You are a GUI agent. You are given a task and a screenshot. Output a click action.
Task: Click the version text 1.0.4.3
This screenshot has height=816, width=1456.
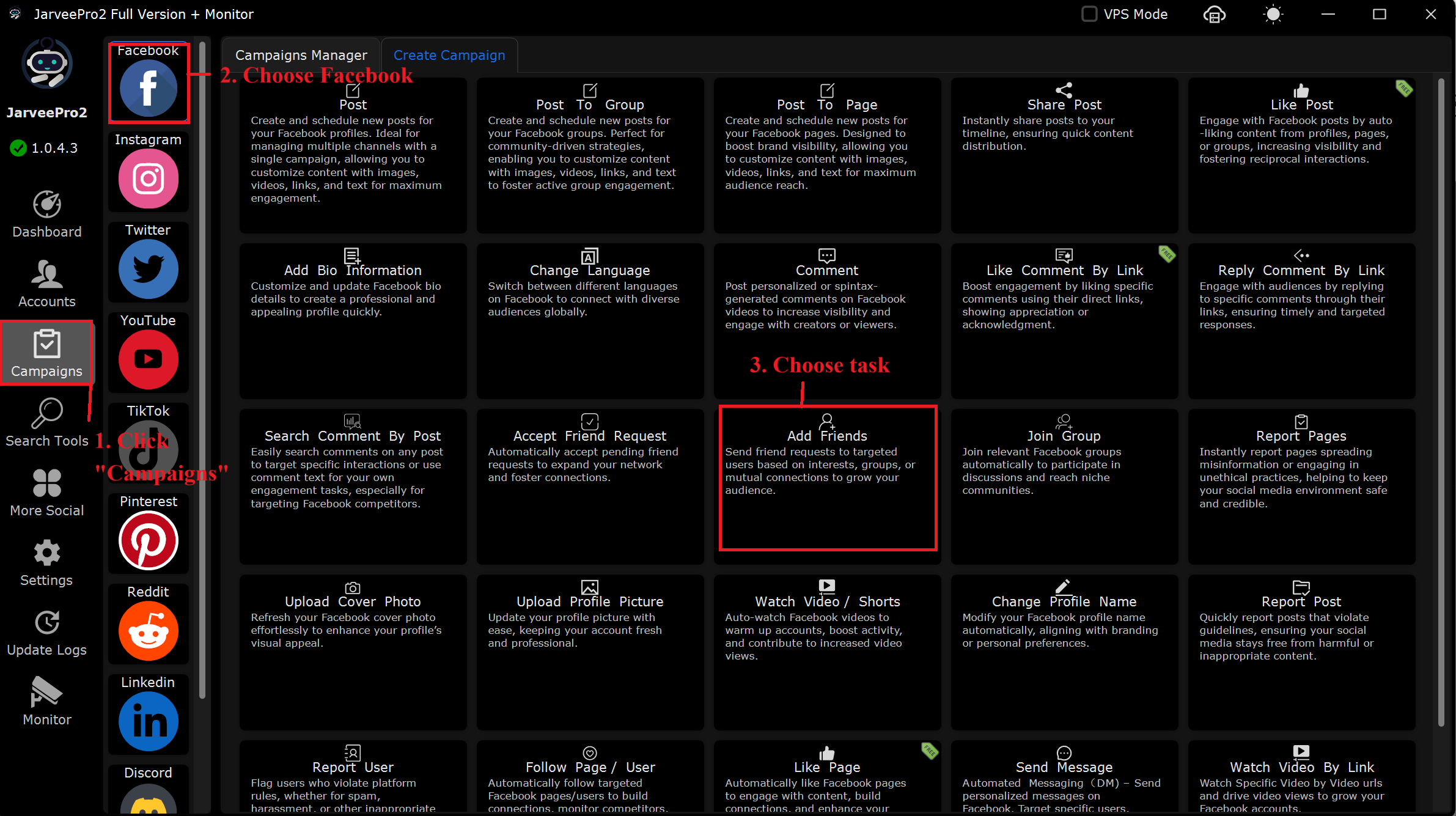click(x=54, y=148)
